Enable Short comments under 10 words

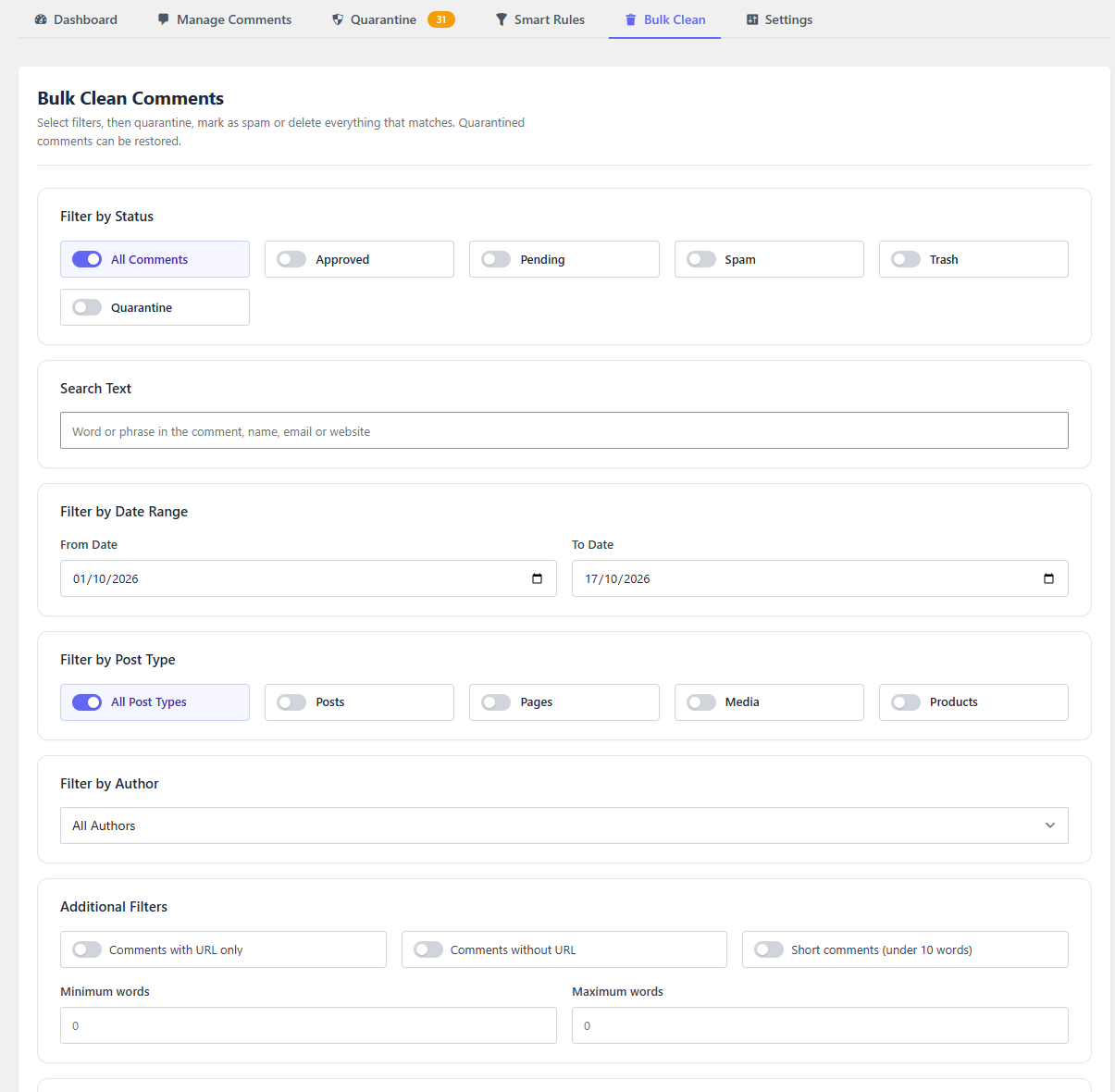pyautogui.click(x=769, y=949)
